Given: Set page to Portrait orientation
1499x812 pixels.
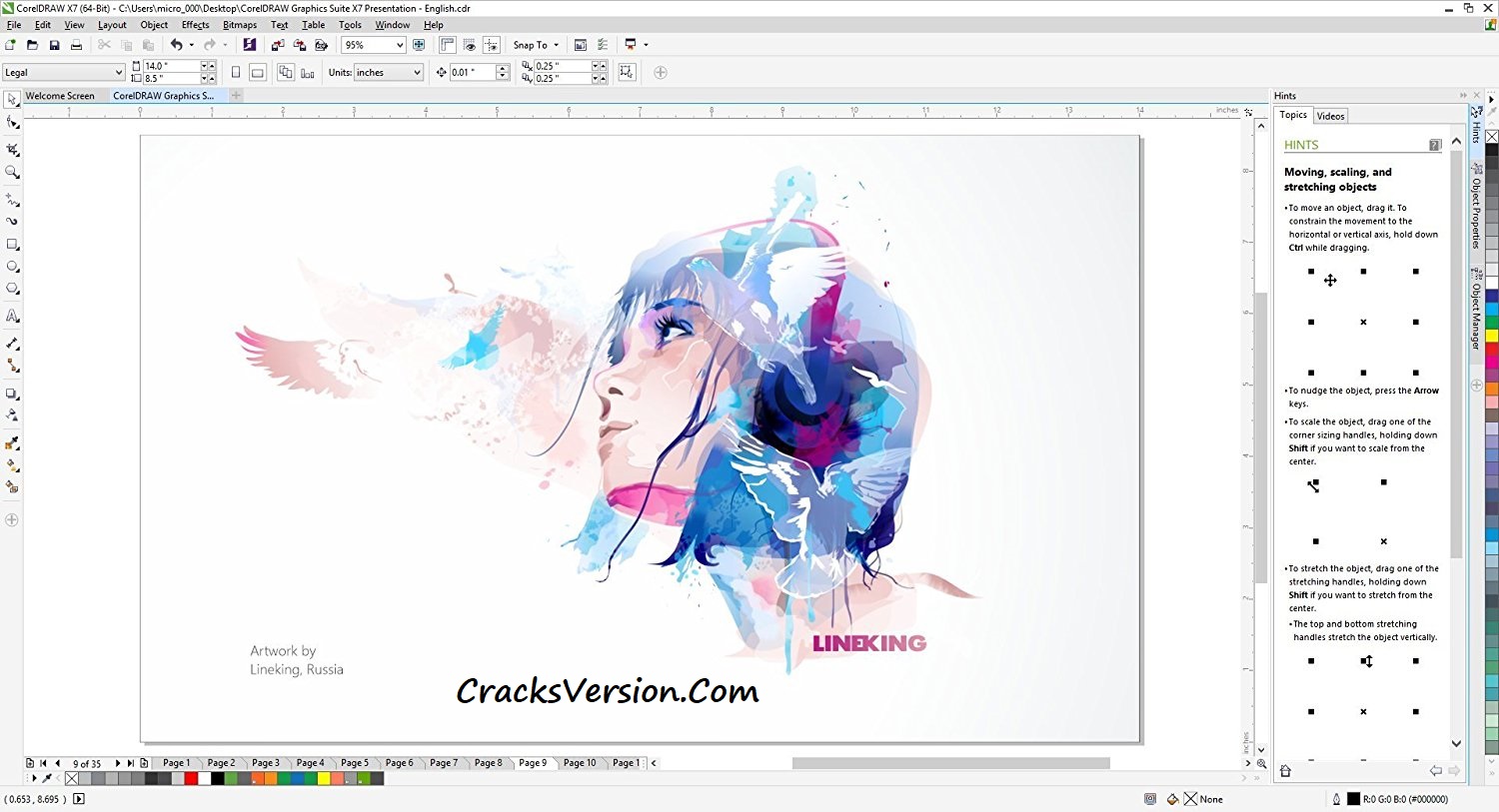Looking at the screenshot, I should (236, 72).
